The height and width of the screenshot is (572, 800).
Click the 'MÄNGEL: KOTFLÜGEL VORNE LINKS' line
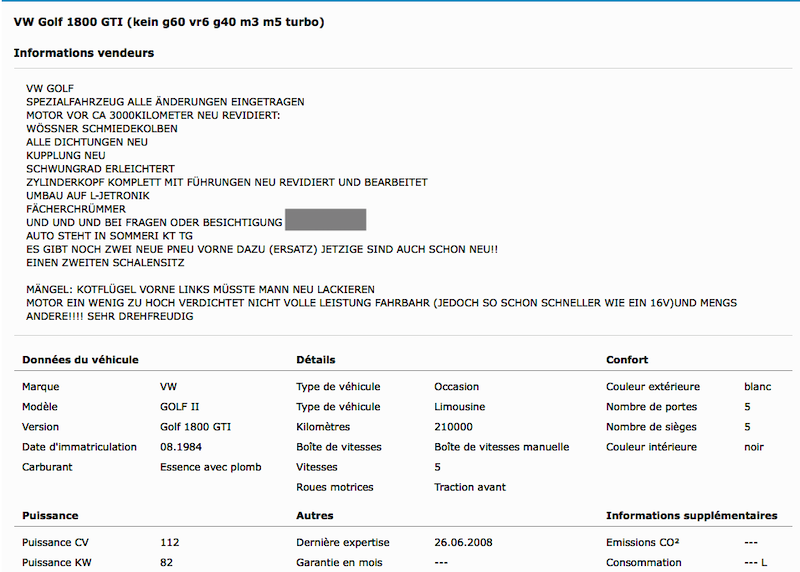(x=201, y=289)
